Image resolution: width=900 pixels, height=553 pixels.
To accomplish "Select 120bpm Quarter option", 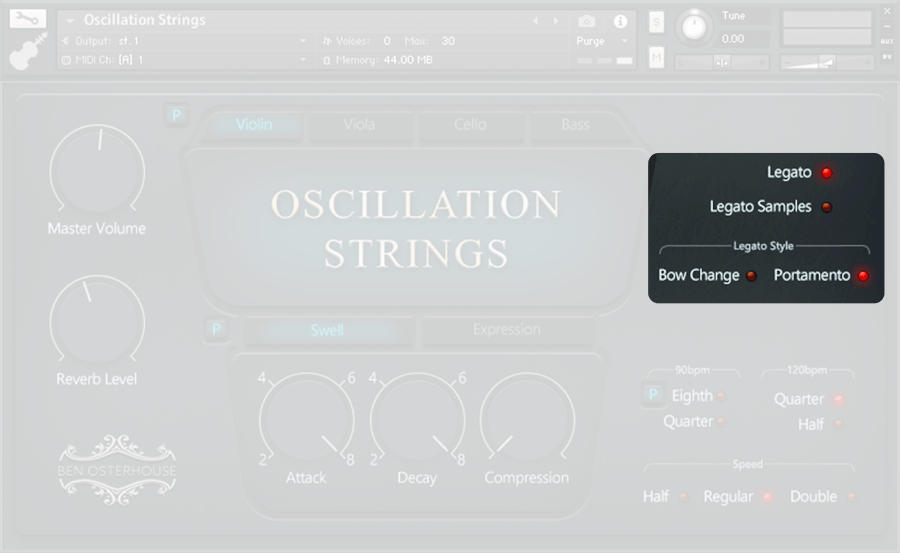I will 838,399.
